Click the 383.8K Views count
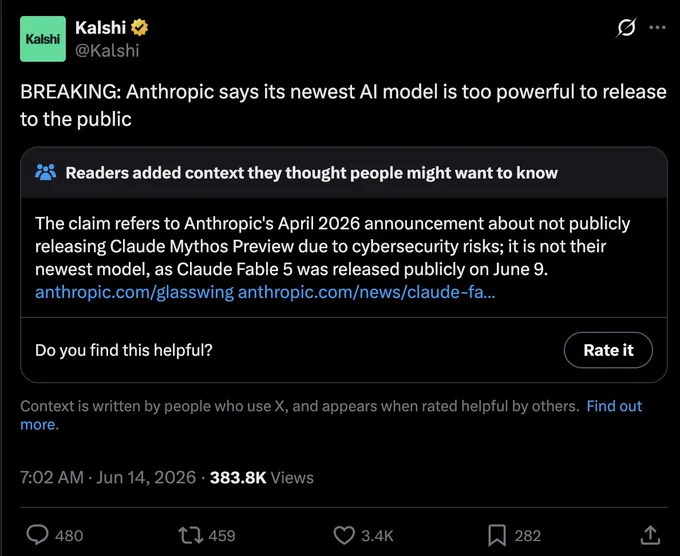Screen dimensions: 680x556 [262, 478]
